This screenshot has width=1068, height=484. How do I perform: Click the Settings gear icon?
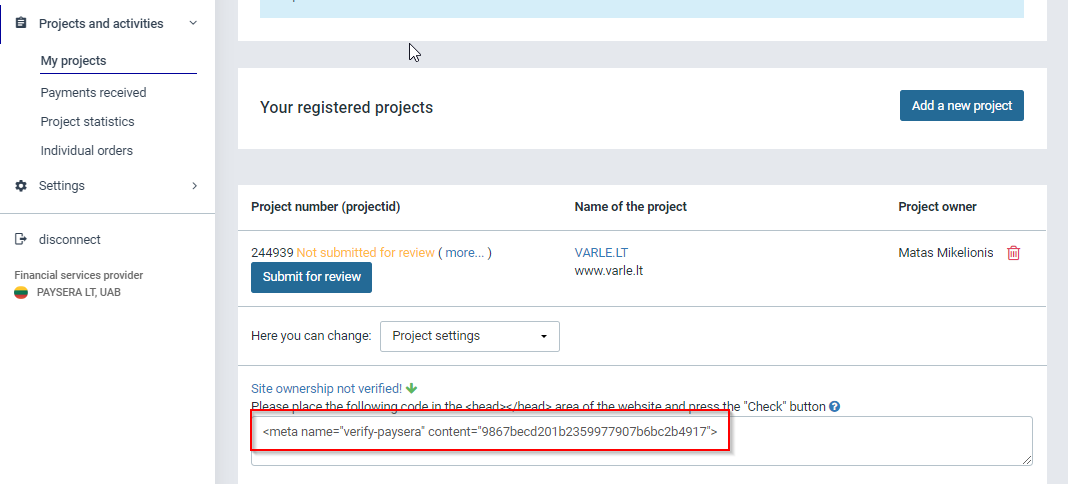pyautogui.click(x=21, y=186)
